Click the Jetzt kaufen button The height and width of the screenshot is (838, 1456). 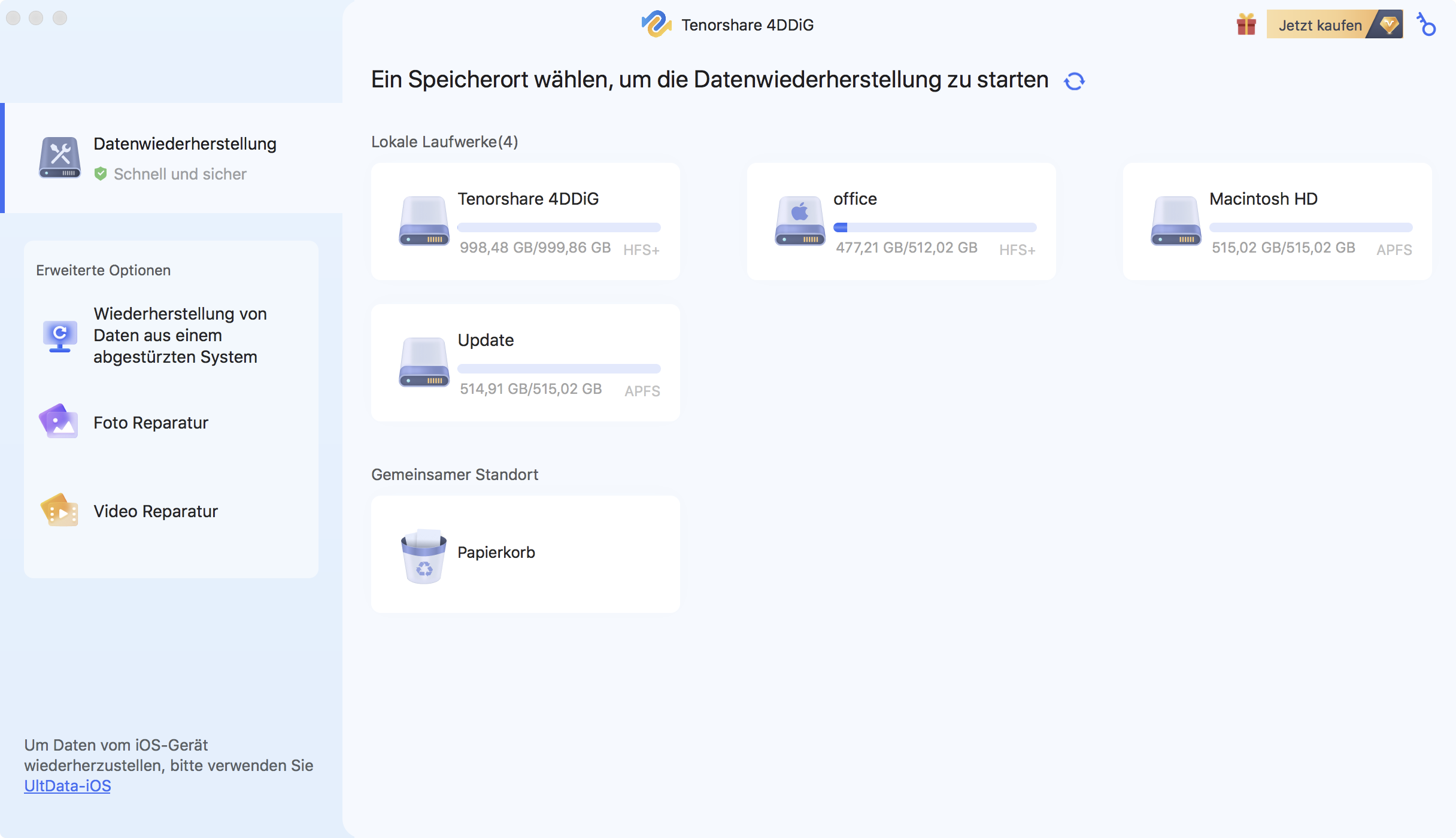click(1334, 25)
